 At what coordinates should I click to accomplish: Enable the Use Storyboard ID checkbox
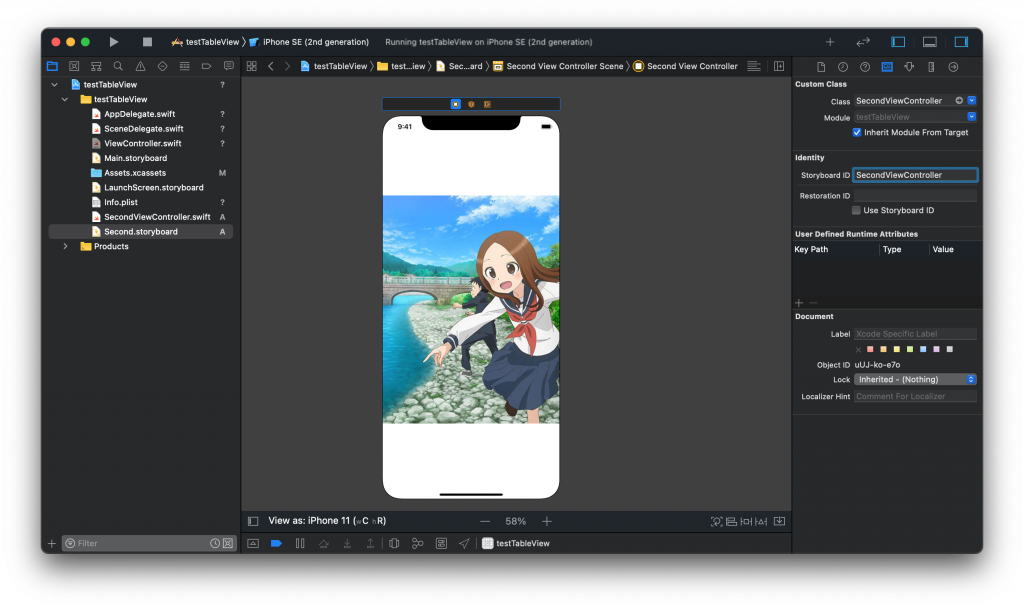(x=857, y=210)
